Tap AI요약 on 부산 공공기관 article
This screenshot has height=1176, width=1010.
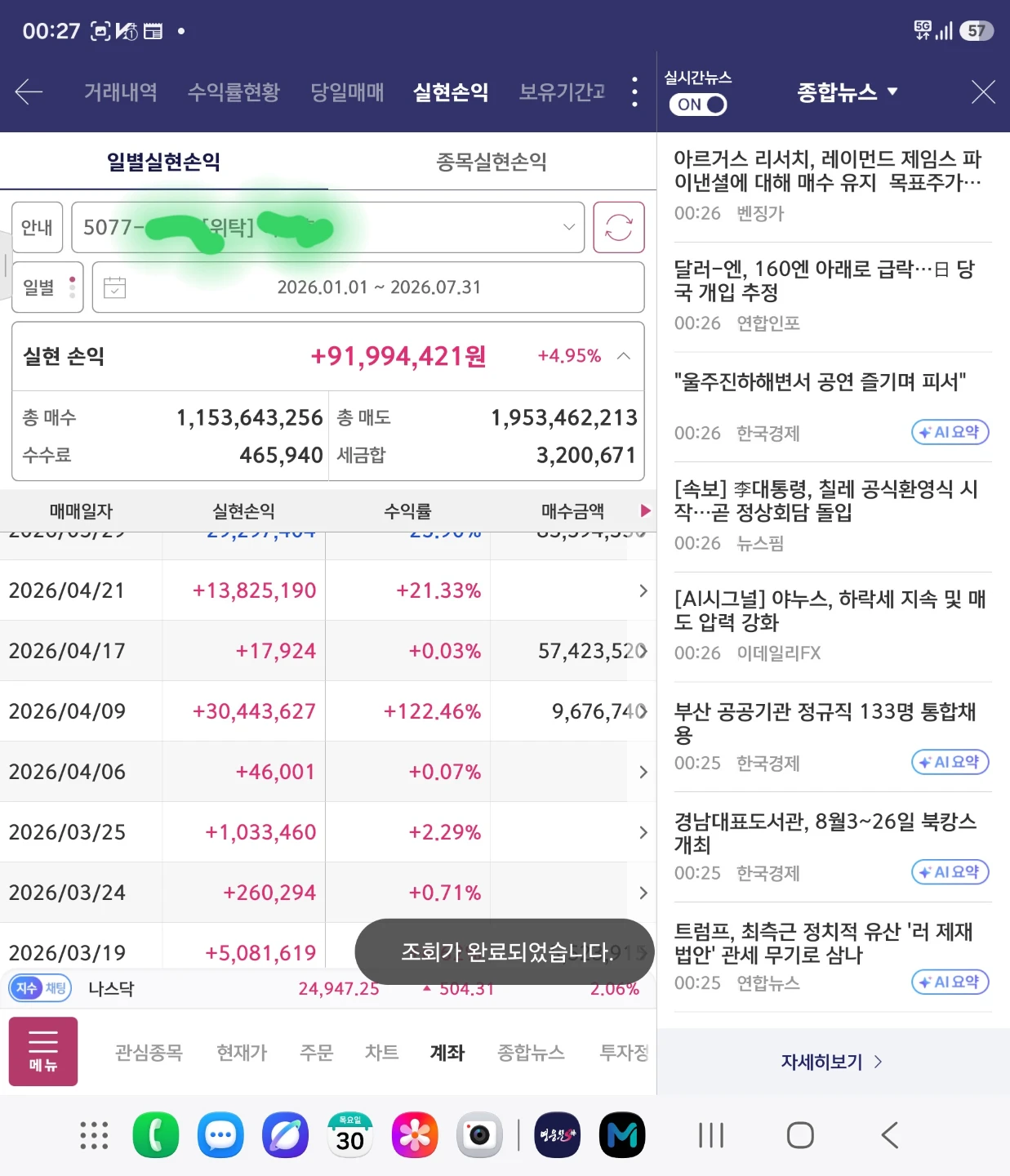tap(950, 762)
